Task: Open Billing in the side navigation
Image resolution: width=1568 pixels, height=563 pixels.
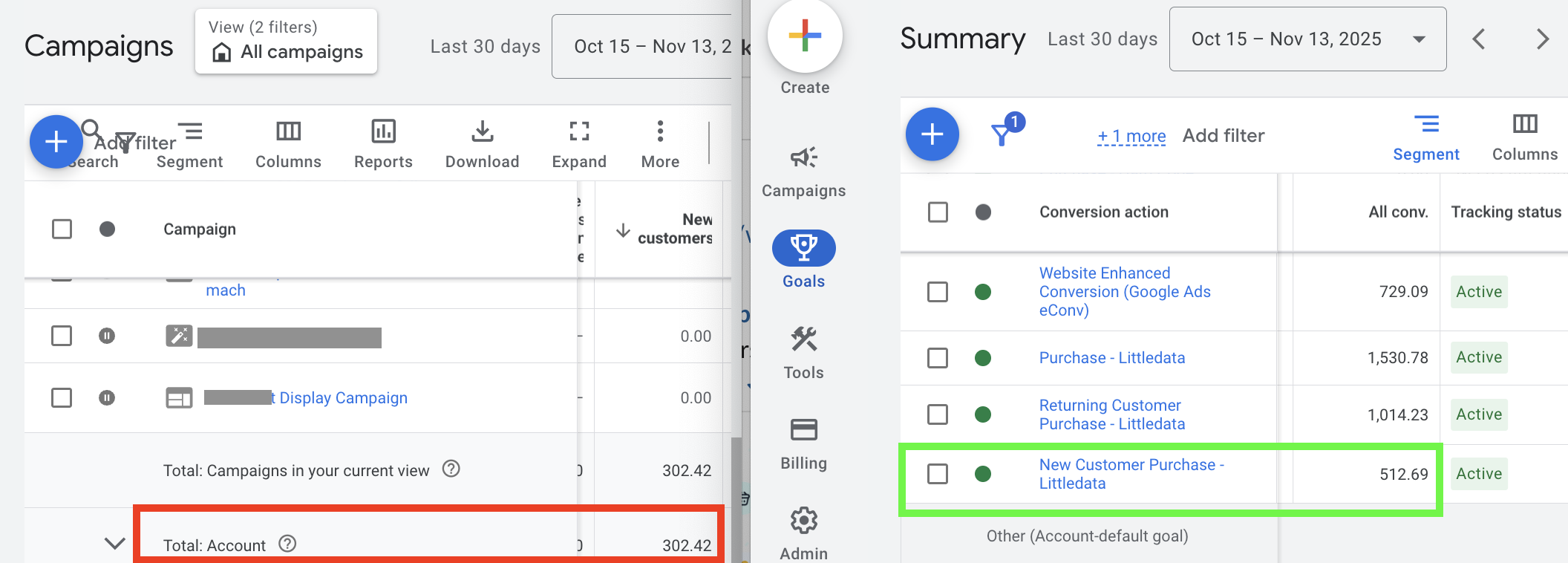Action: coord(803,444)
